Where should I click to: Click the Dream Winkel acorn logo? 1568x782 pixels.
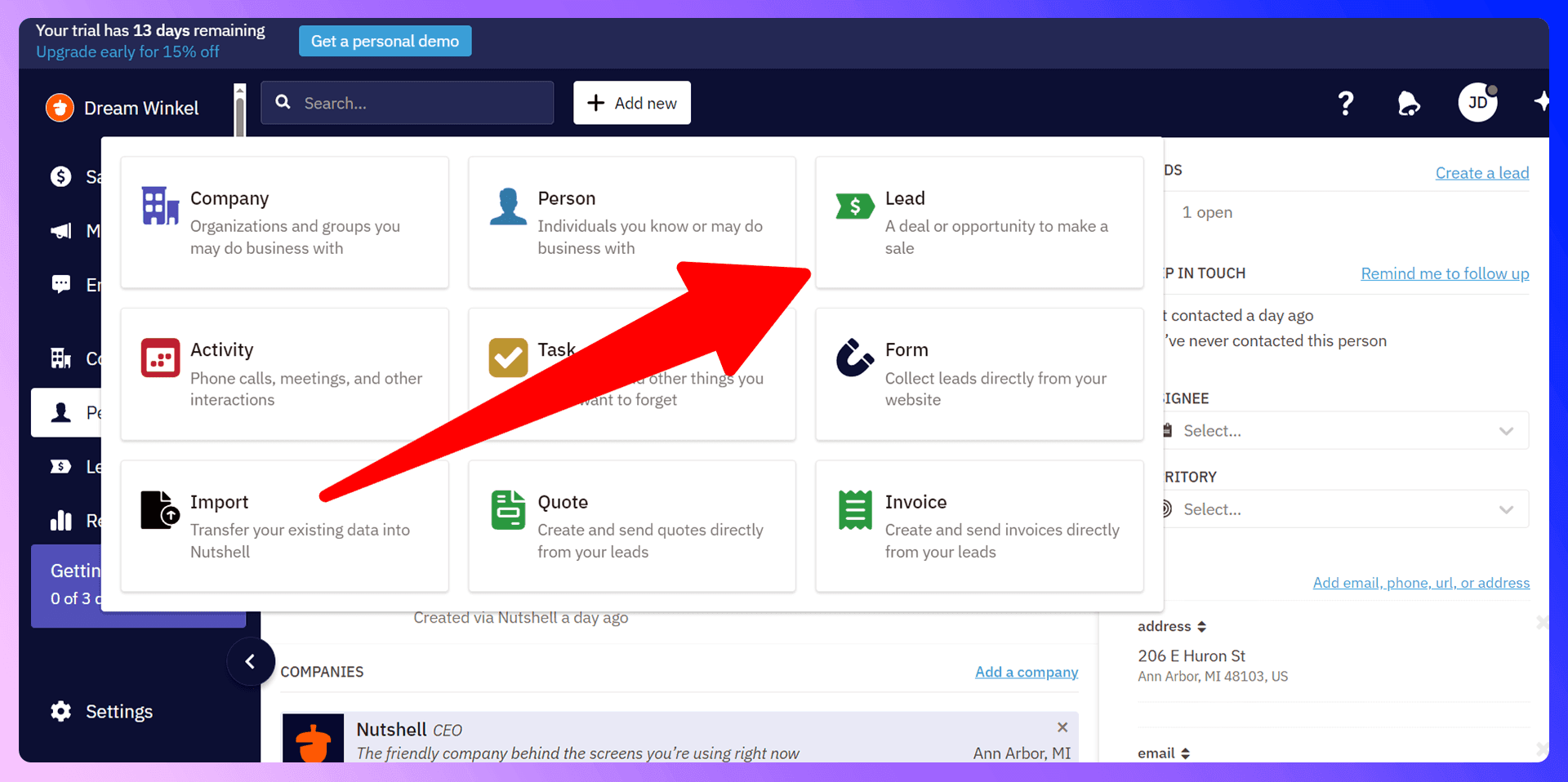(60, 107)
